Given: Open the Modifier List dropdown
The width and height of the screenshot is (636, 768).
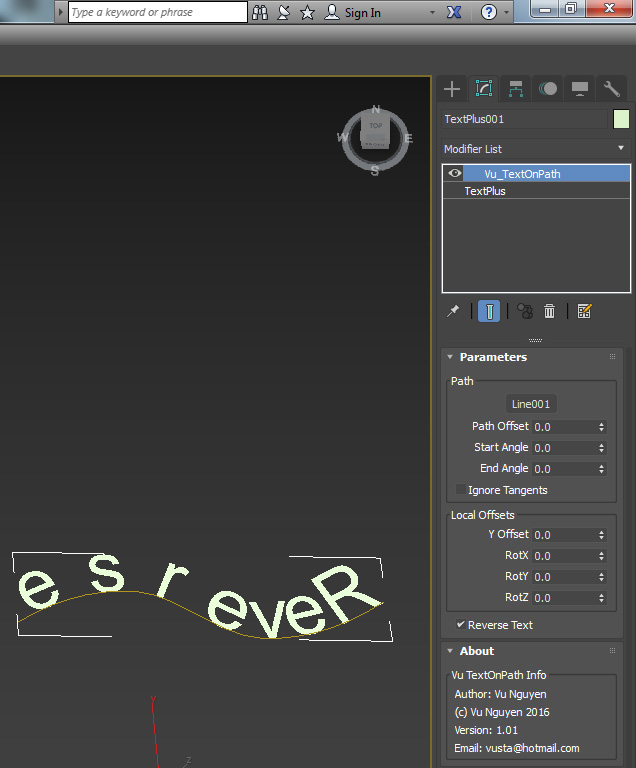Looking at the screenshot, I should pyautogui.click(x=536, y=149).
